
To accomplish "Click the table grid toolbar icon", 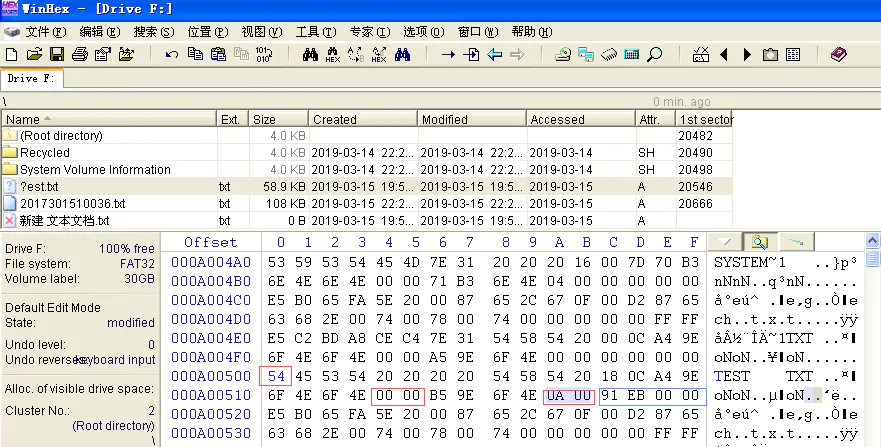I will point(793,54).
